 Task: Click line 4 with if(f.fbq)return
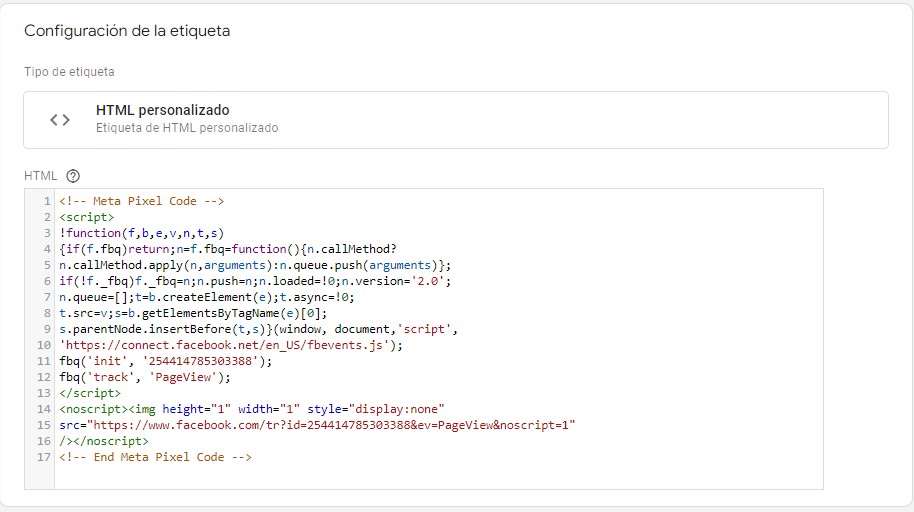coord(228,249)
